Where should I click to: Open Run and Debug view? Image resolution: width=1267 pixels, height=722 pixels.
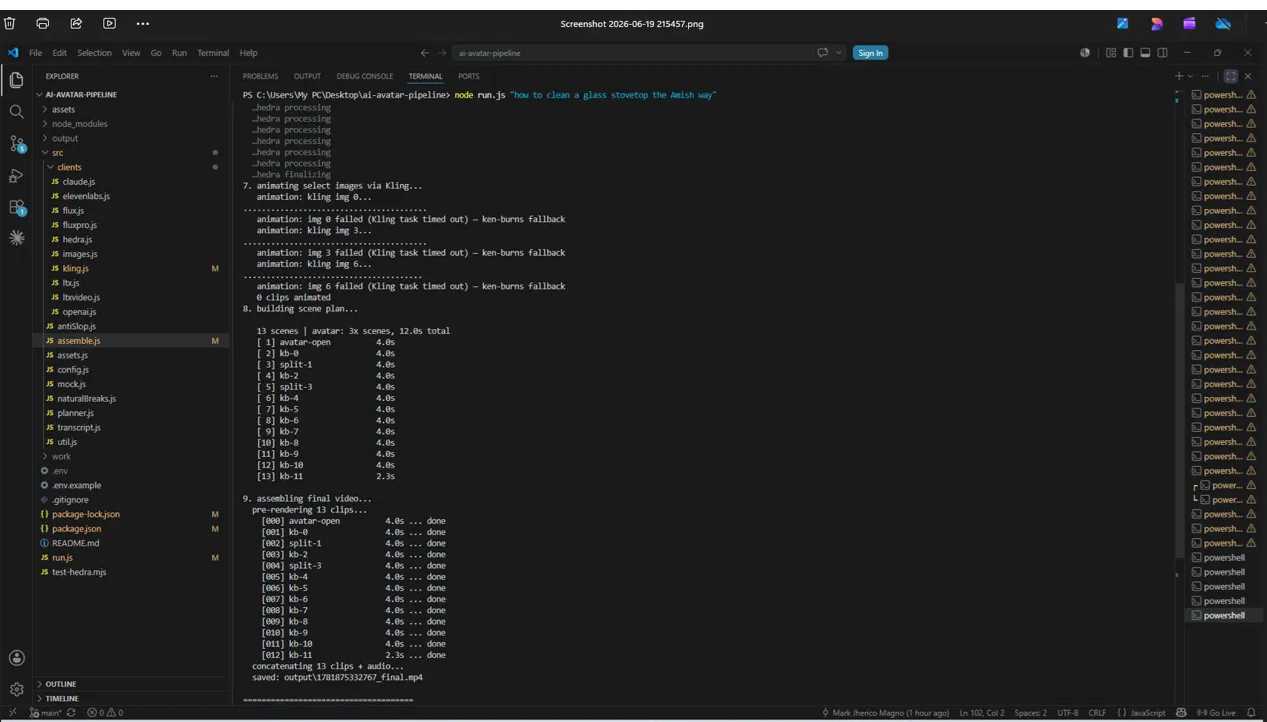click(x=16, y=176)
